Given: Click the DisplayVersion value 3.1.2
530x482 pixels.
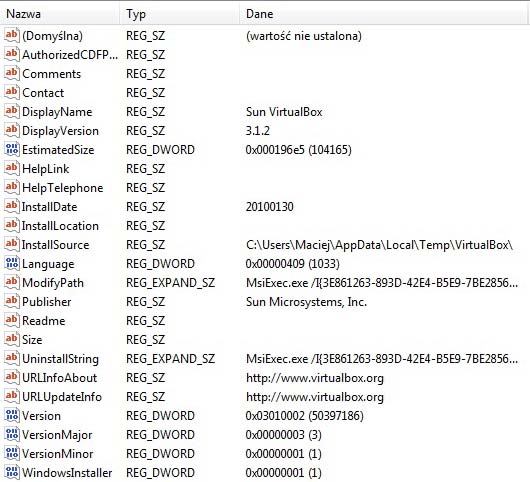Looking at the screenshot, I should pyautogui.click(x=258, y=130).
